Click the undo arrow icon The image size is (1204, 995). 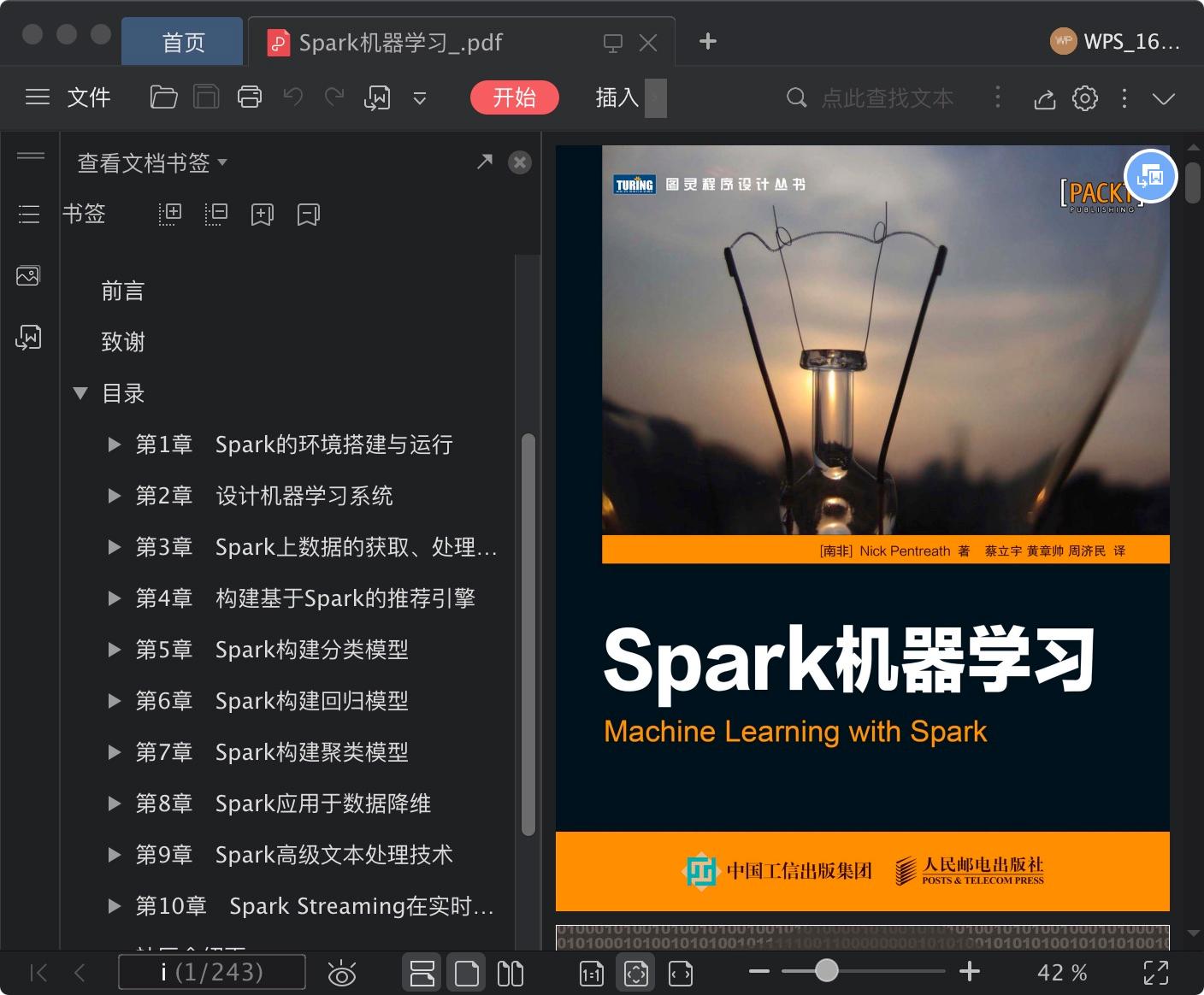coord(293,97)
